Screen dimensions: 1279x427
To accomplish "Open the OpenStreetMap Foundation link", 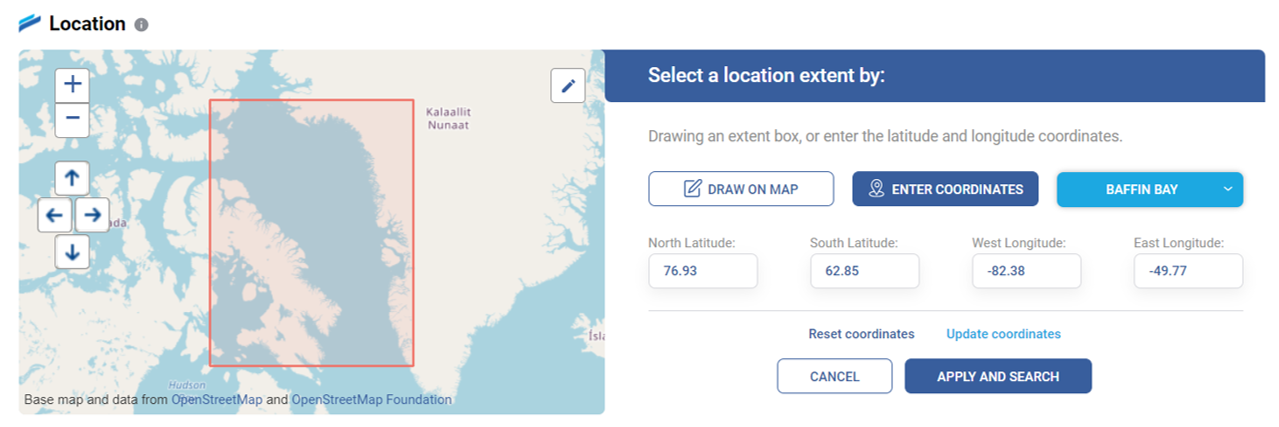I will tap(371, 400).
